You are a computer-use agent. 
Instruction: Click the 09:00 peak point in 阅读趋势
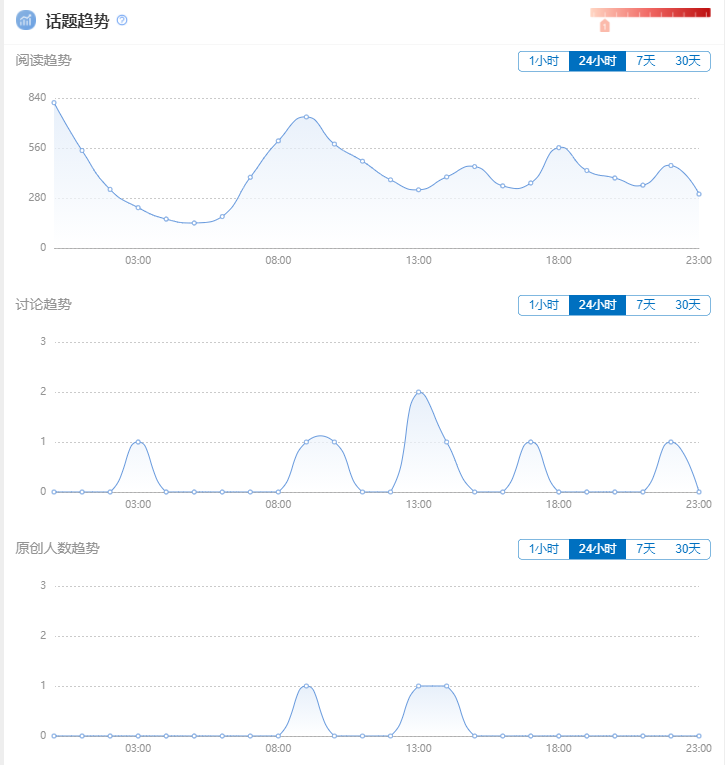coord(306,117)
